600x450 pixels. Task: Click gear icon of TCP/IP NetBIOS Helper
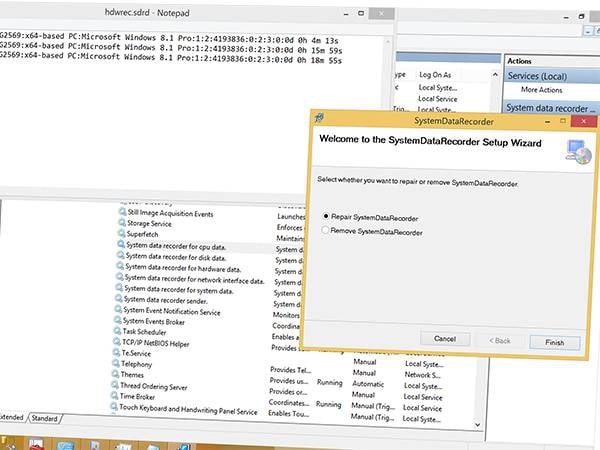coord(117,341)
